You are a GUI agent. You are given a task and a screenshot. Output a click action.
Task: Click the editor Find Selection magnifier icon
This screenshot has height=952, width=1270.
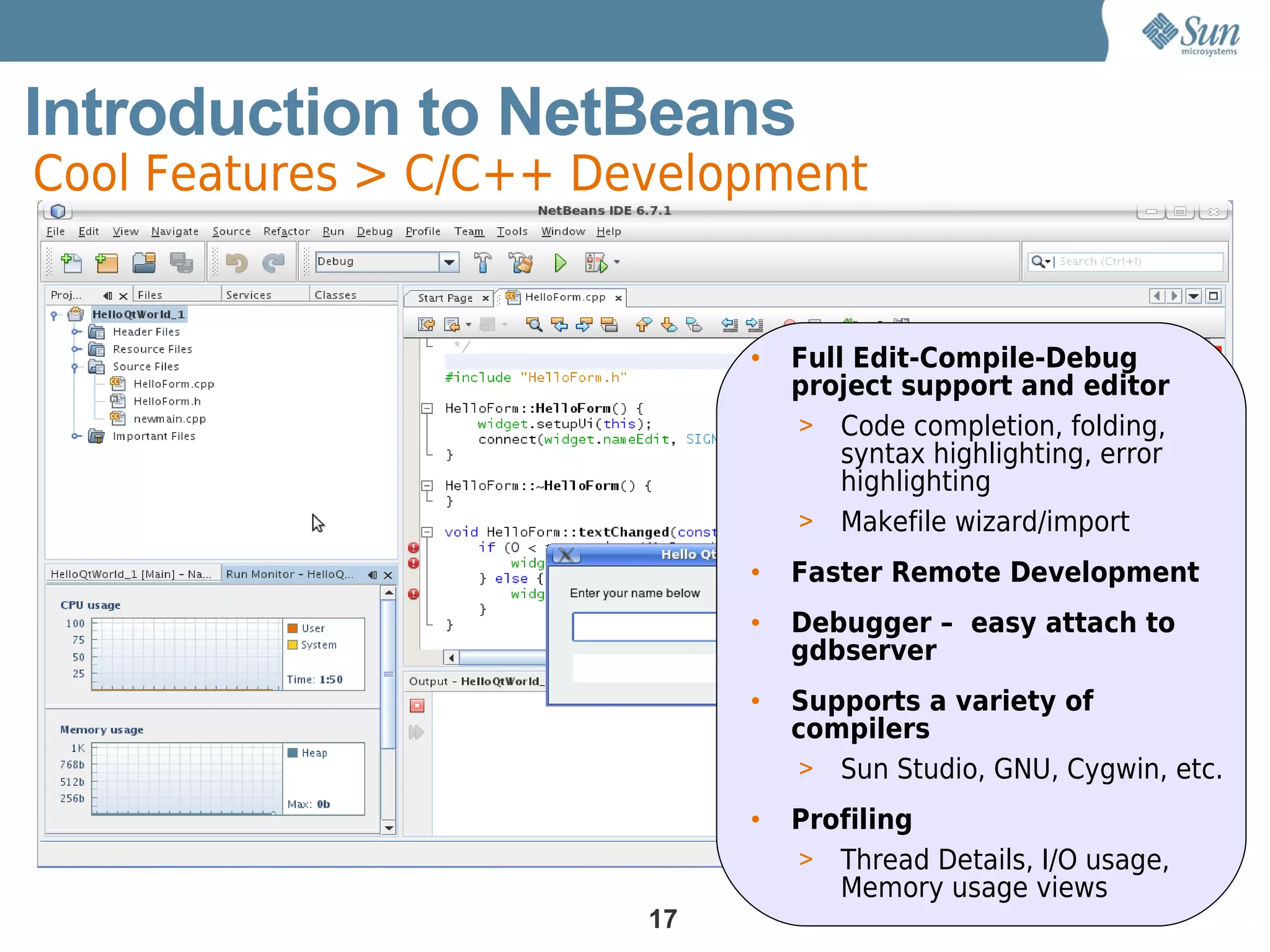tap(533, 324)
